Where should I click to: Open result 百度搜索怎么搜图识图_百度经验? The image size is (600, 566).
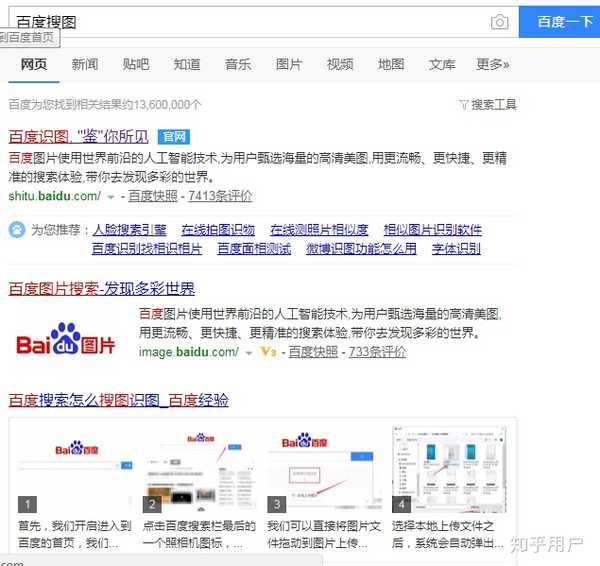(119, 400)
